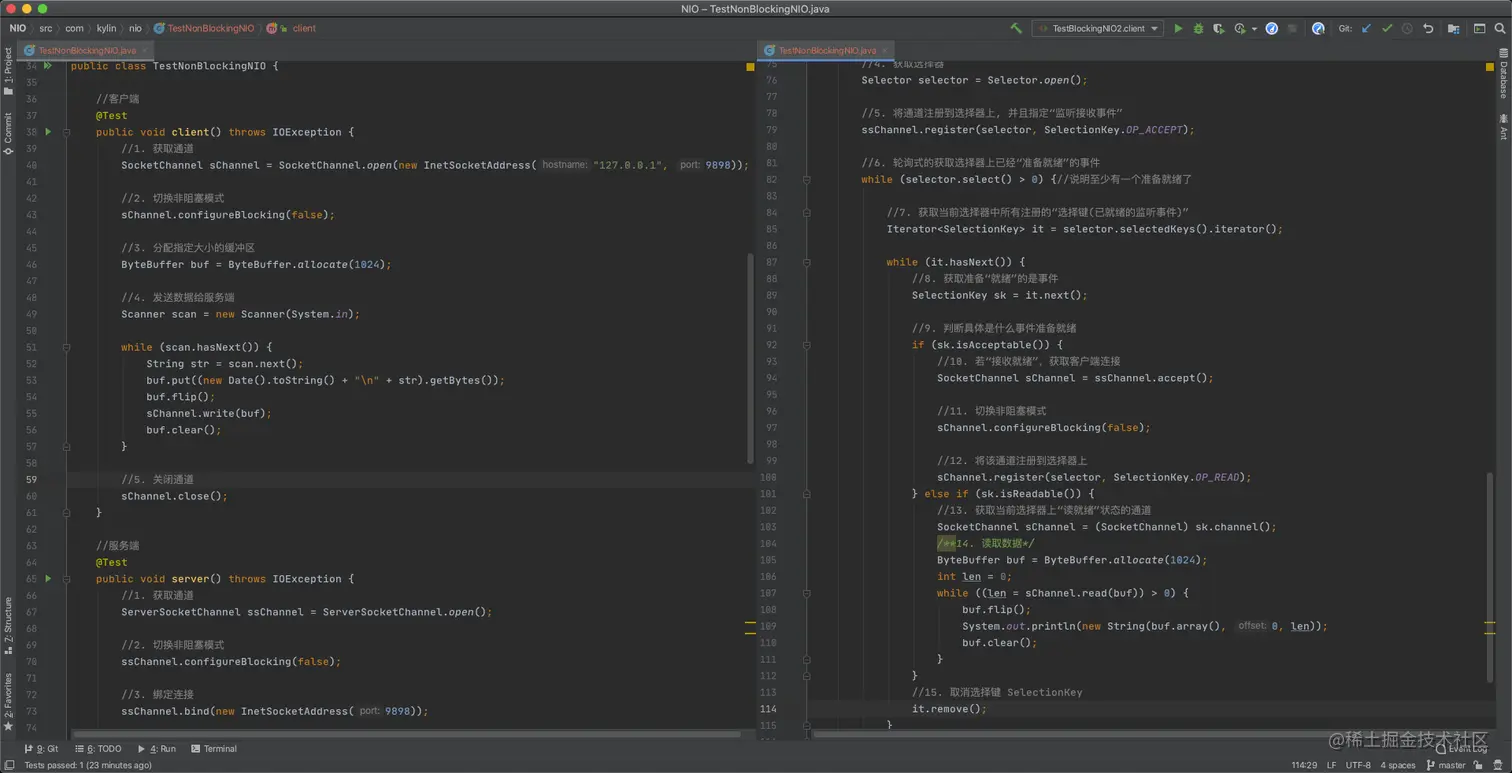This screenshot has width=1512, height=773.
Task: Click the master Git branch widget
Action: coord(1445,765)
